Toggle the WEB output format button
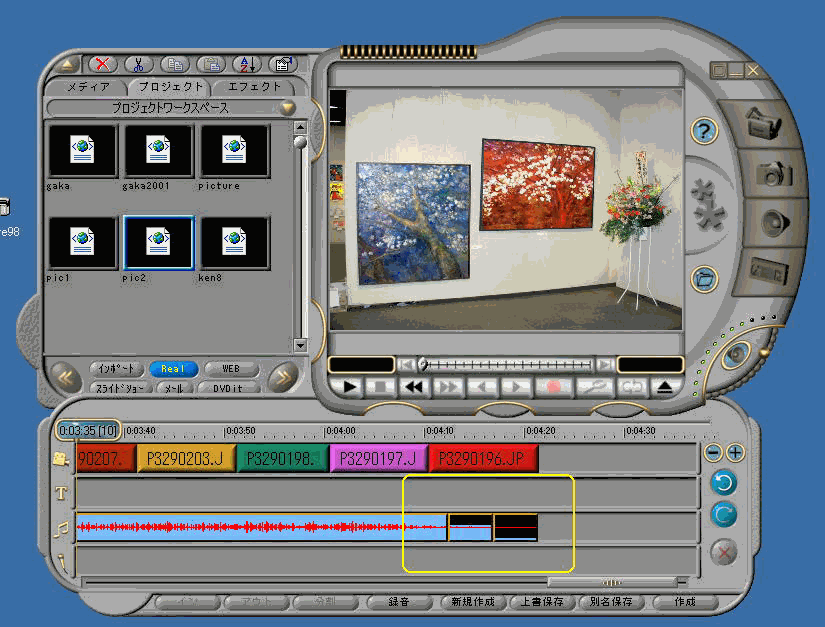825x627 pixels. coord(230,369)
